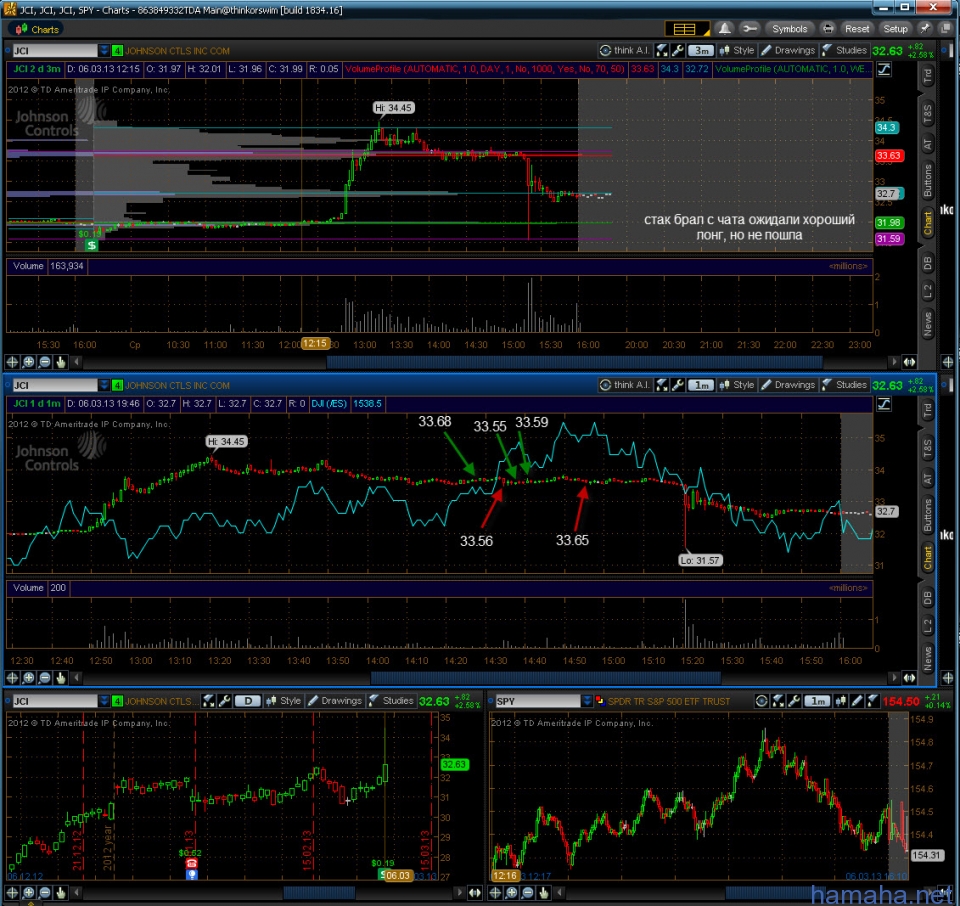The image size is (960, 906).
Task: Switch to the Charts tab
Action: (38, 29)
